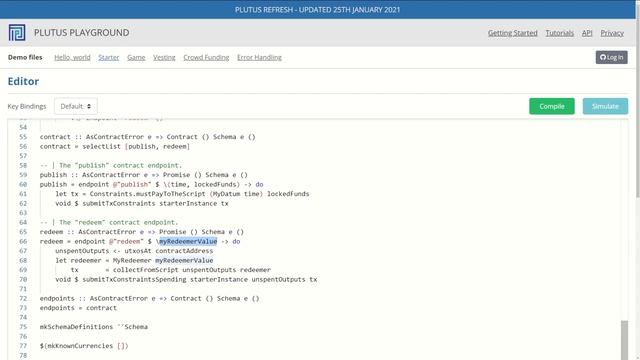The height and width of the screenshot is (360, 640).
Task: Click the Editor heading
Action: click(x=23, y=81)
